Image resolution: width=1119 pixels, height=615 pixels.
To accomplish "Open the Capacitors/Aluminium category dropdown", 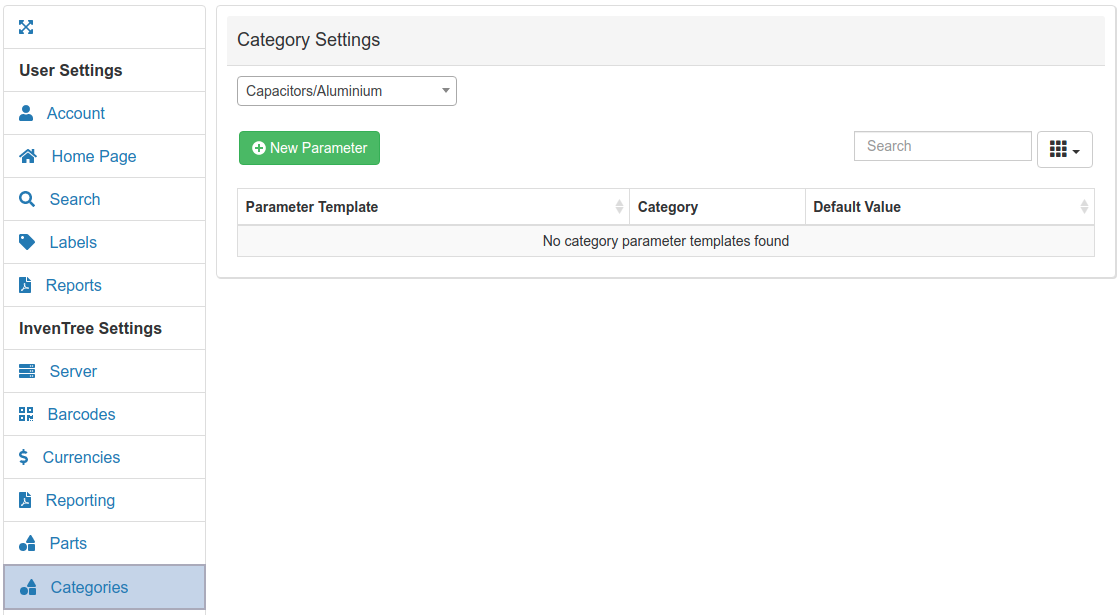I will click(x=346, y=90).
